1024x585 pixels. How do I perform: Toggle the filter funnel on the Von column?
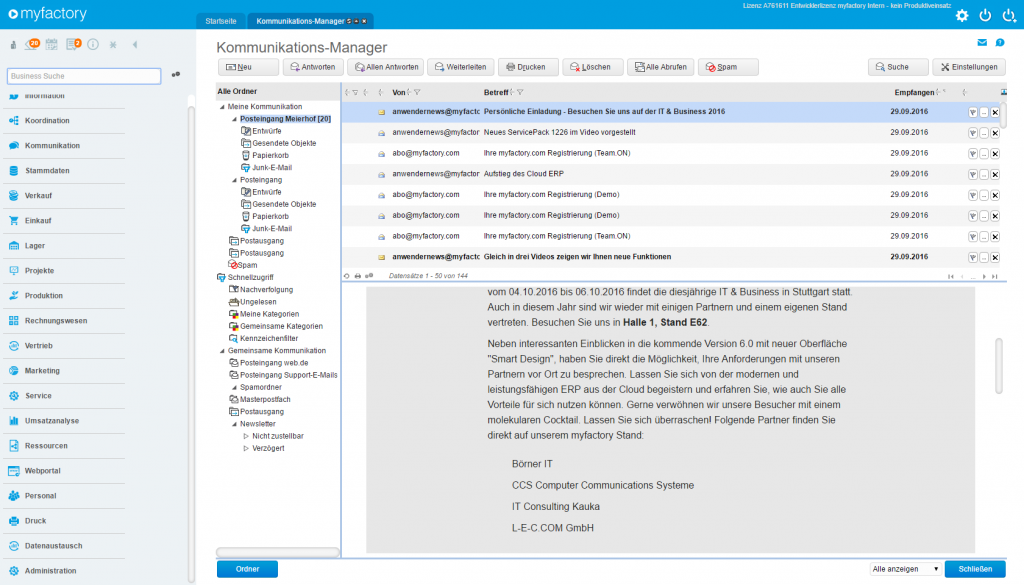(x=419, y=91)
